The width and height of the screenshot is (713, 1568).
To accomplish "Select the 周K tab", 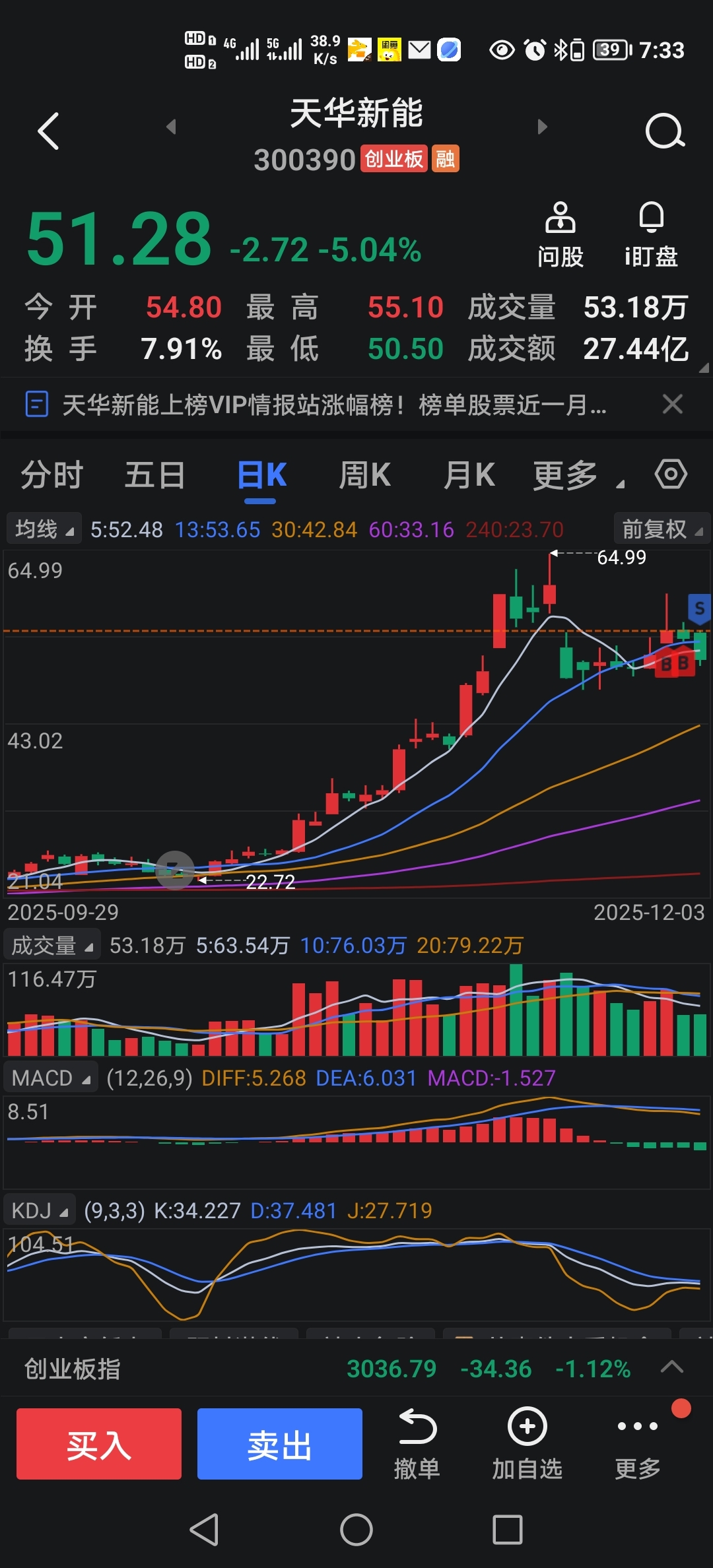I will click(x=364, y=475).
